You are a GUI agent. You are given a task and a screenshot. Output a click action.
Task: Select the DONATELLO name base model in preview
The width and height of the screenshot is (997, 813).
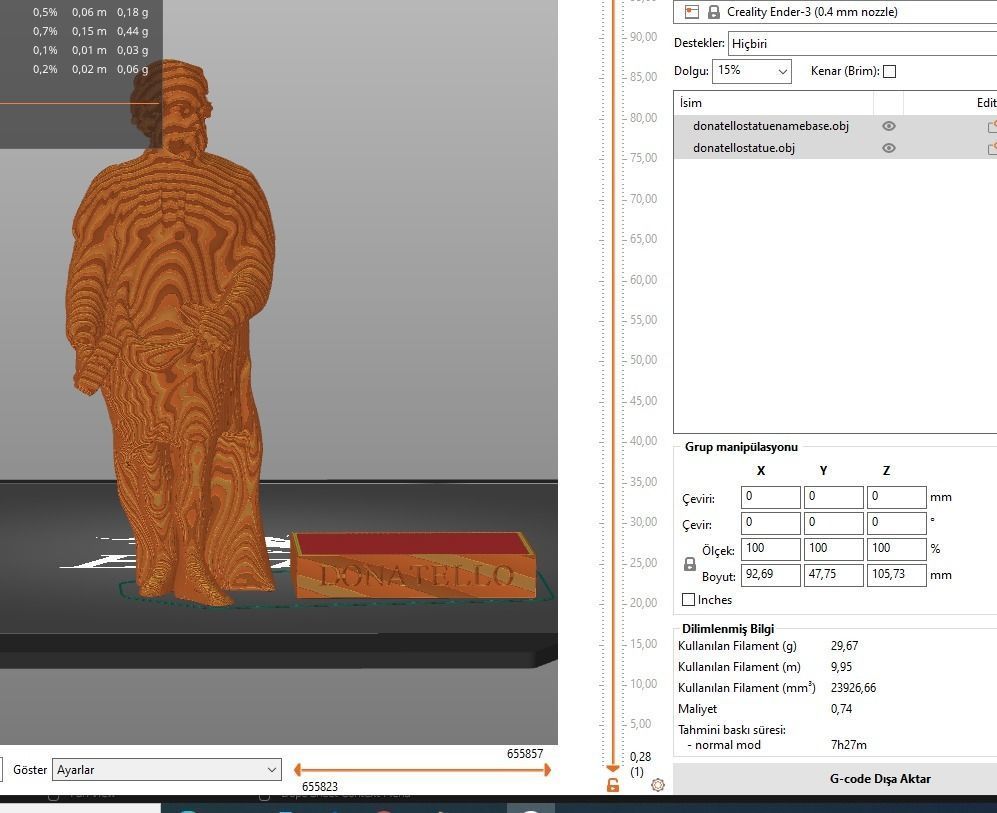click(414, 565)
